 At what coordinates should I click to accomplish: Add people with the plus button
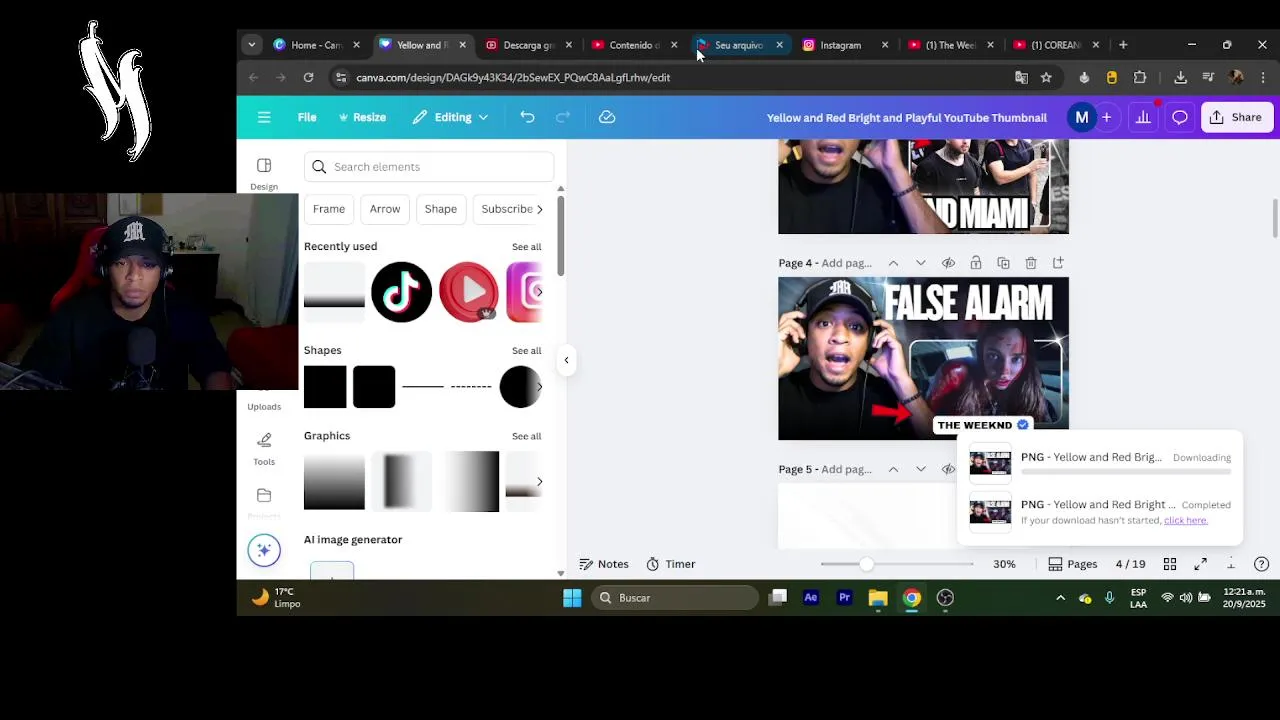coord(1107,117)
